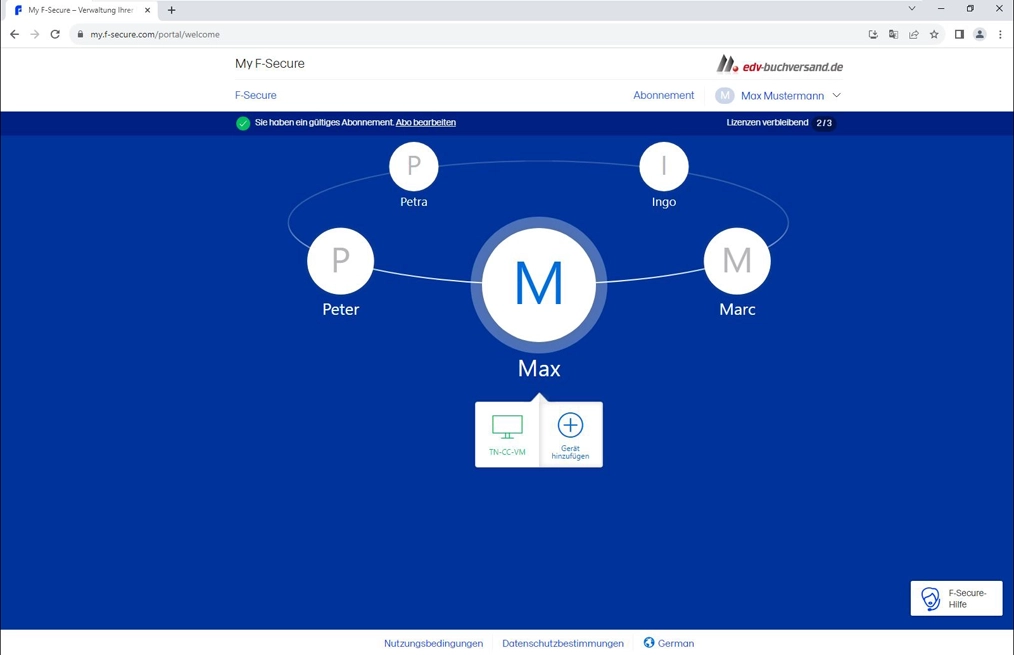Image resolution: width=1014 pixels, height=655 pixels.
Task: Click the green subscription valid checkmark
Action: click(243, 123)
